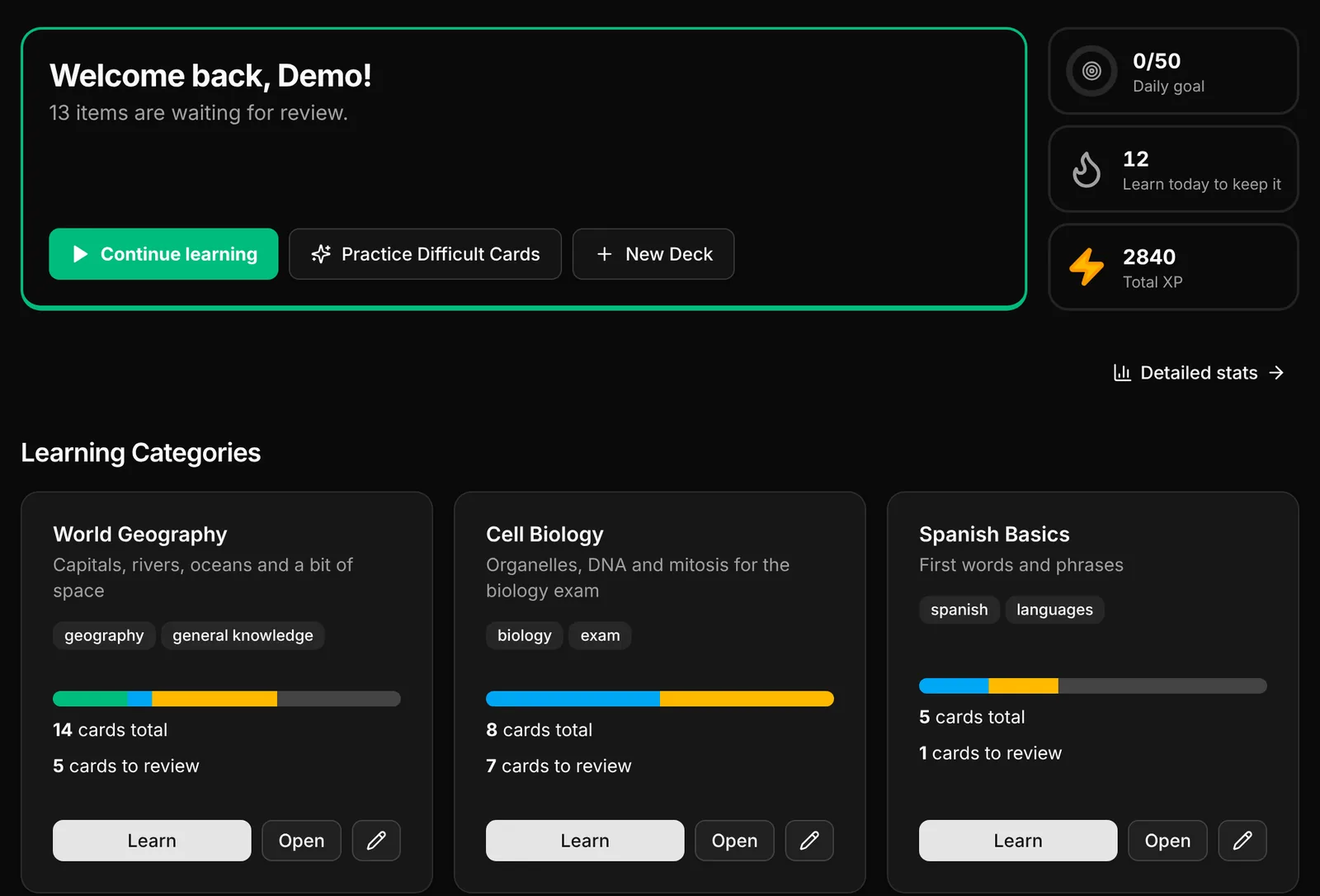Screen dimensions: 1320x896
Task: Select the languages tag
Action: tap(1054, 610)
